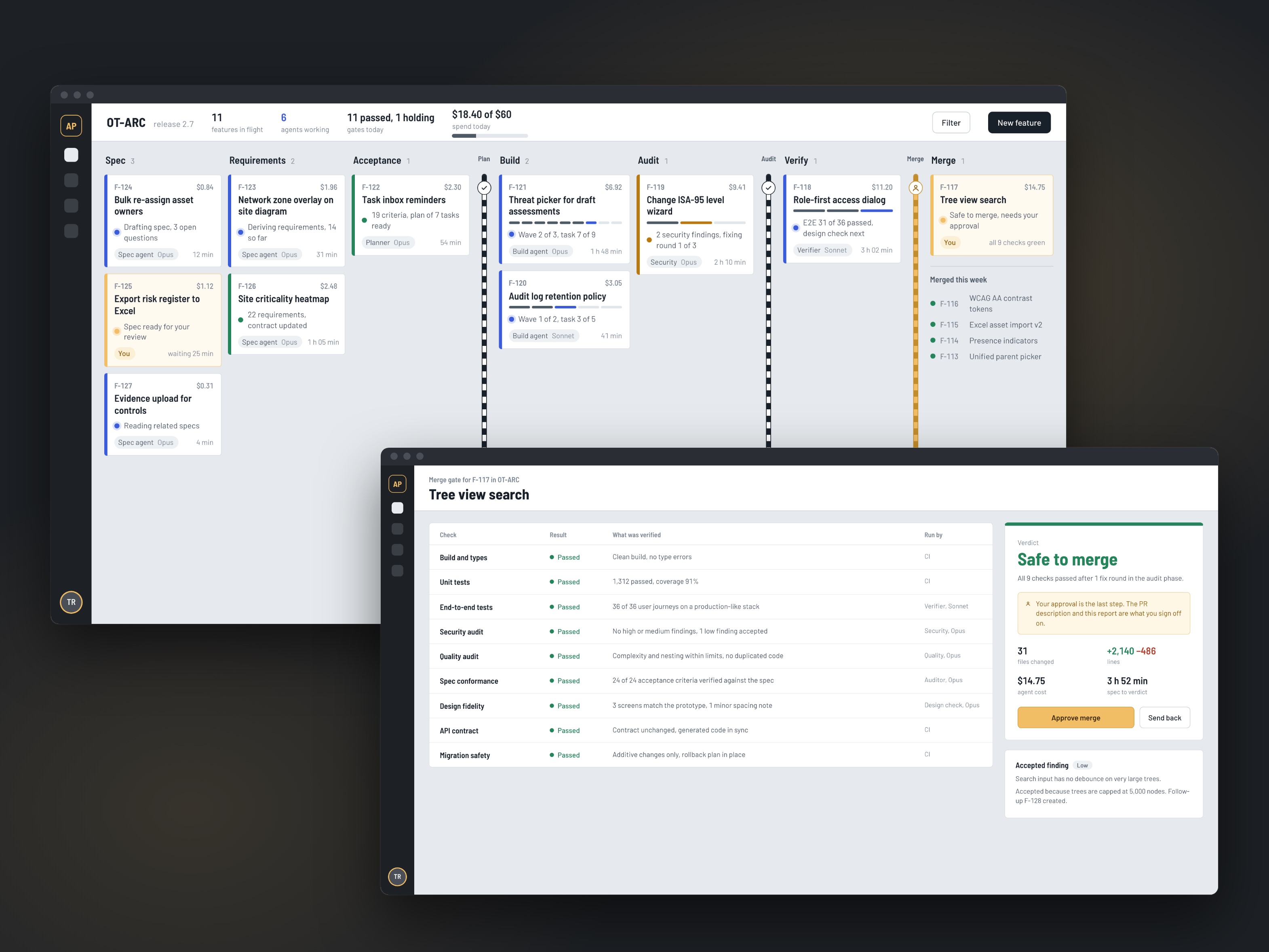Image resolution: width=1269 pixels, height=952 pixels.
Task: Click the AP logo in board window sidebar
Action: point(71,126)
